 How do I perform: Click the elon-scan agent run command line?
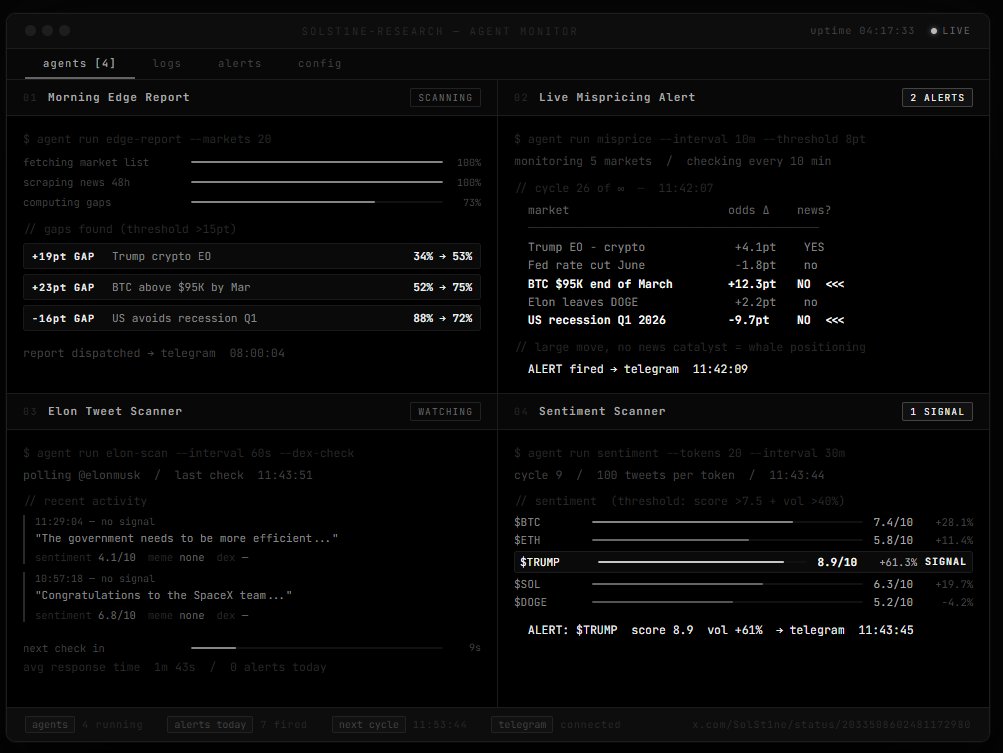coord(189,453)
